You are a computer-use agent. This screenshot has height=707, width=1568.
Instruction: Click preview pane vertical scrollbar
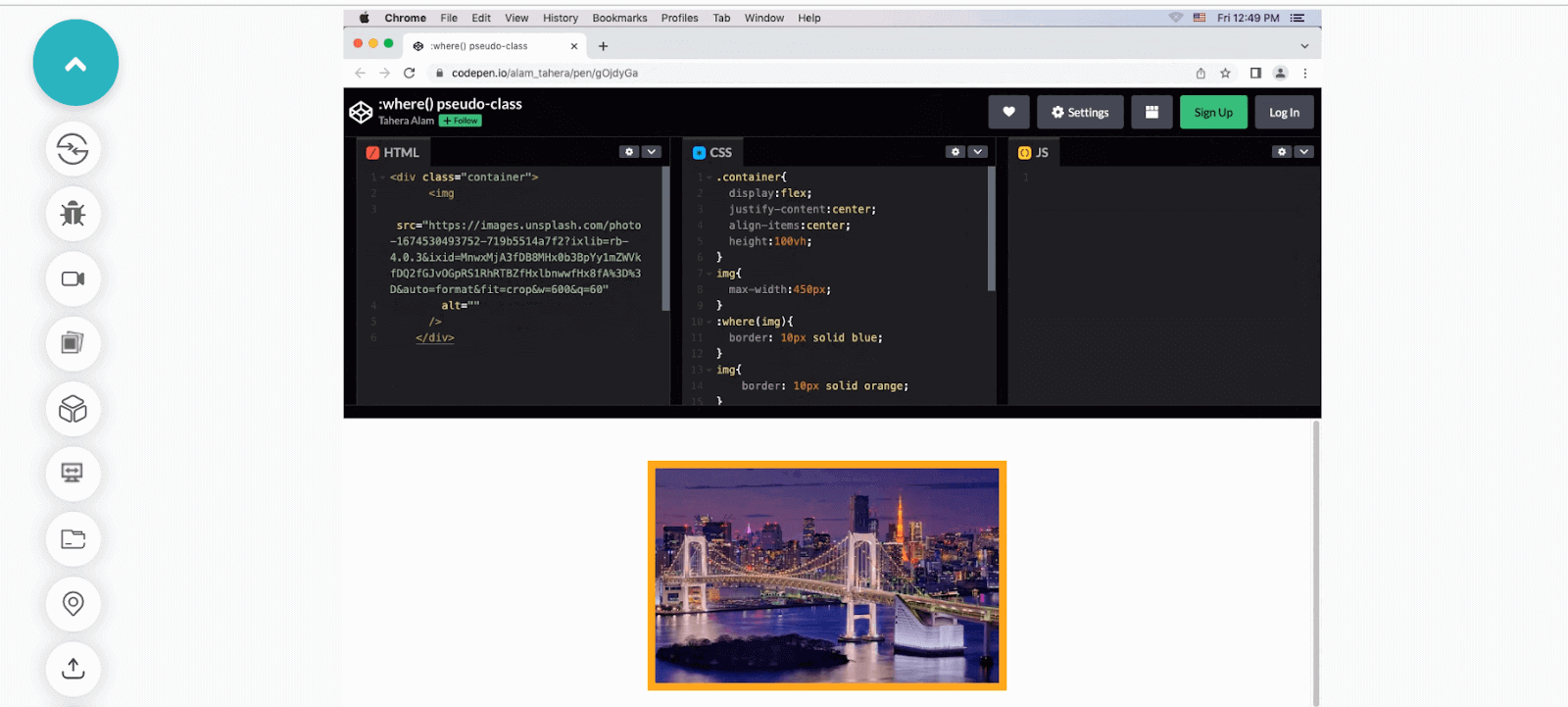pos(1316,563)
